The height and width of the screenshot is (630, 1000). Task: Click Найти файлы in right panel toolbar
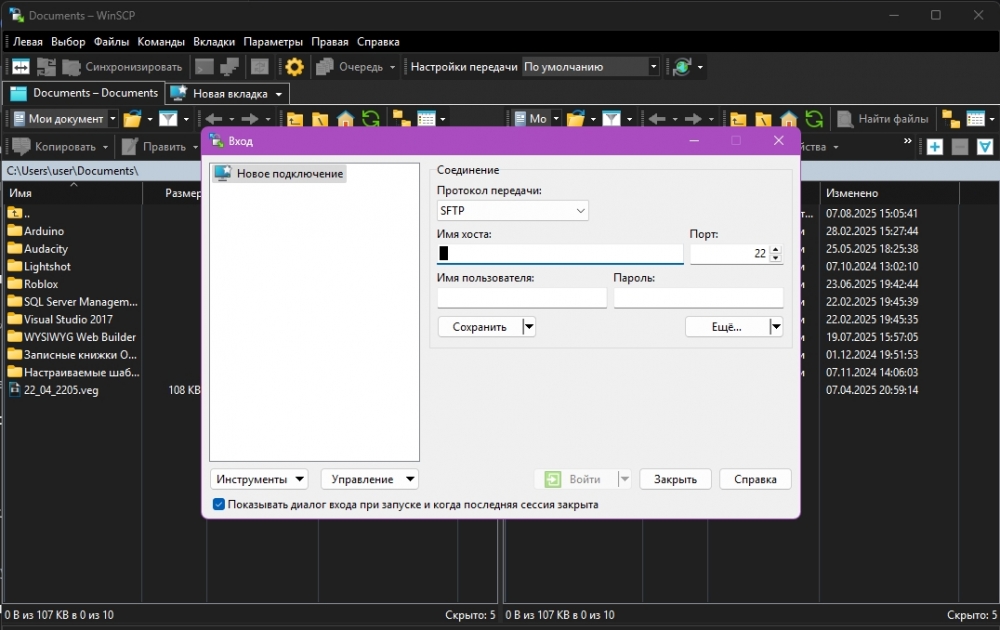(883, 119)
